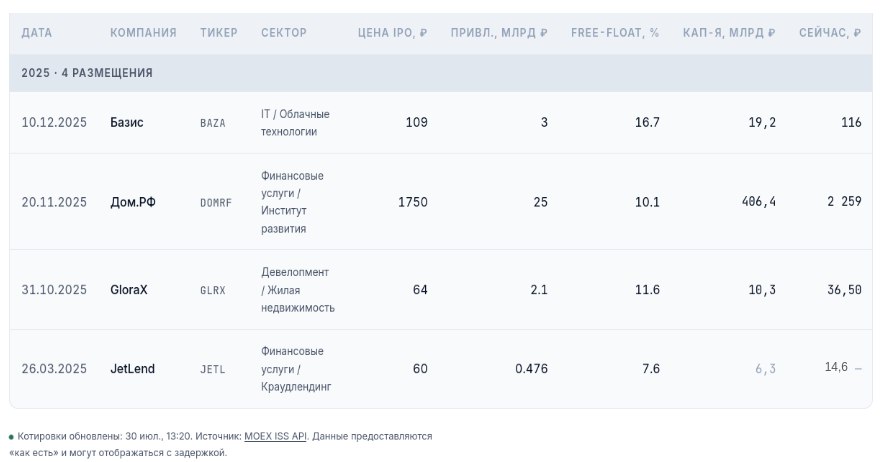Click the green quotes-updated status dot
The width and height of the screenshot is (883, 462).
(11, 437)
